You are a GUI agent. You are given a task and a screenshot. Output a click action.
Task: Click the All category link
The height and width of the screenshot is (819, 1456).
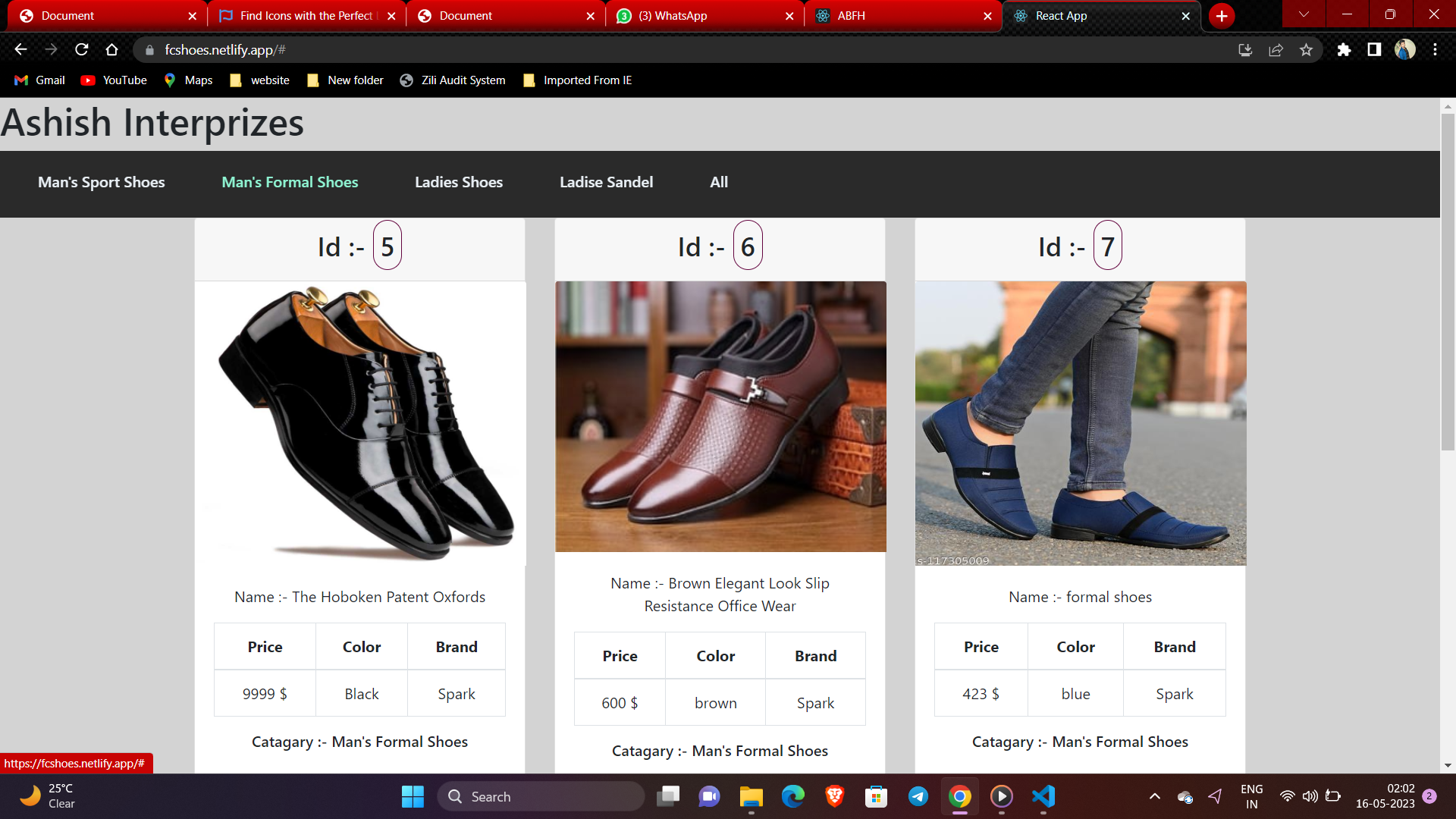tap(719, 182)
